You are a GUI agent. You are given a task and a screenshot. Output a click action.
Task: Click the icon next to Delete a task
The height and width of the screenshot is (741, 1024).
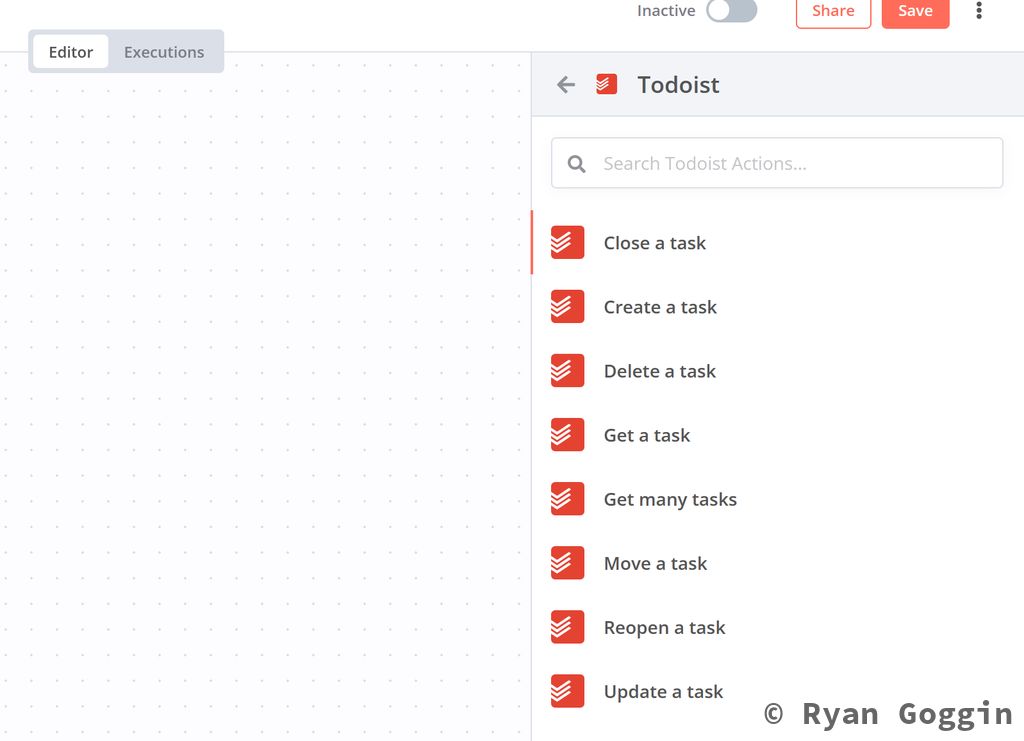click(567, 371)
